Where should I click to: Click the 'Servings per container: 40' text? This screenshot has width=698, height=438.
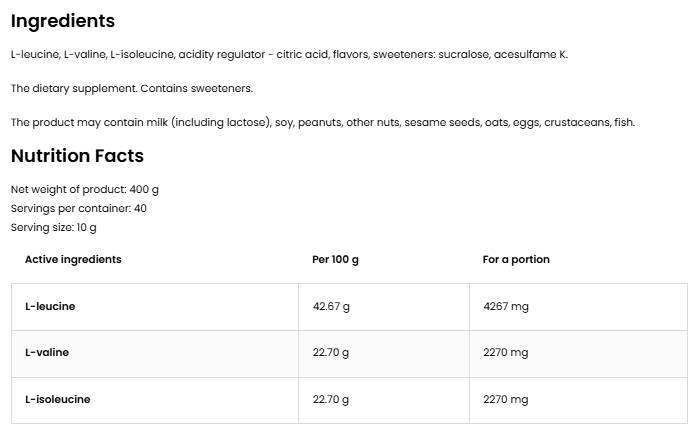pyautogui.click(x=79, y=208)
